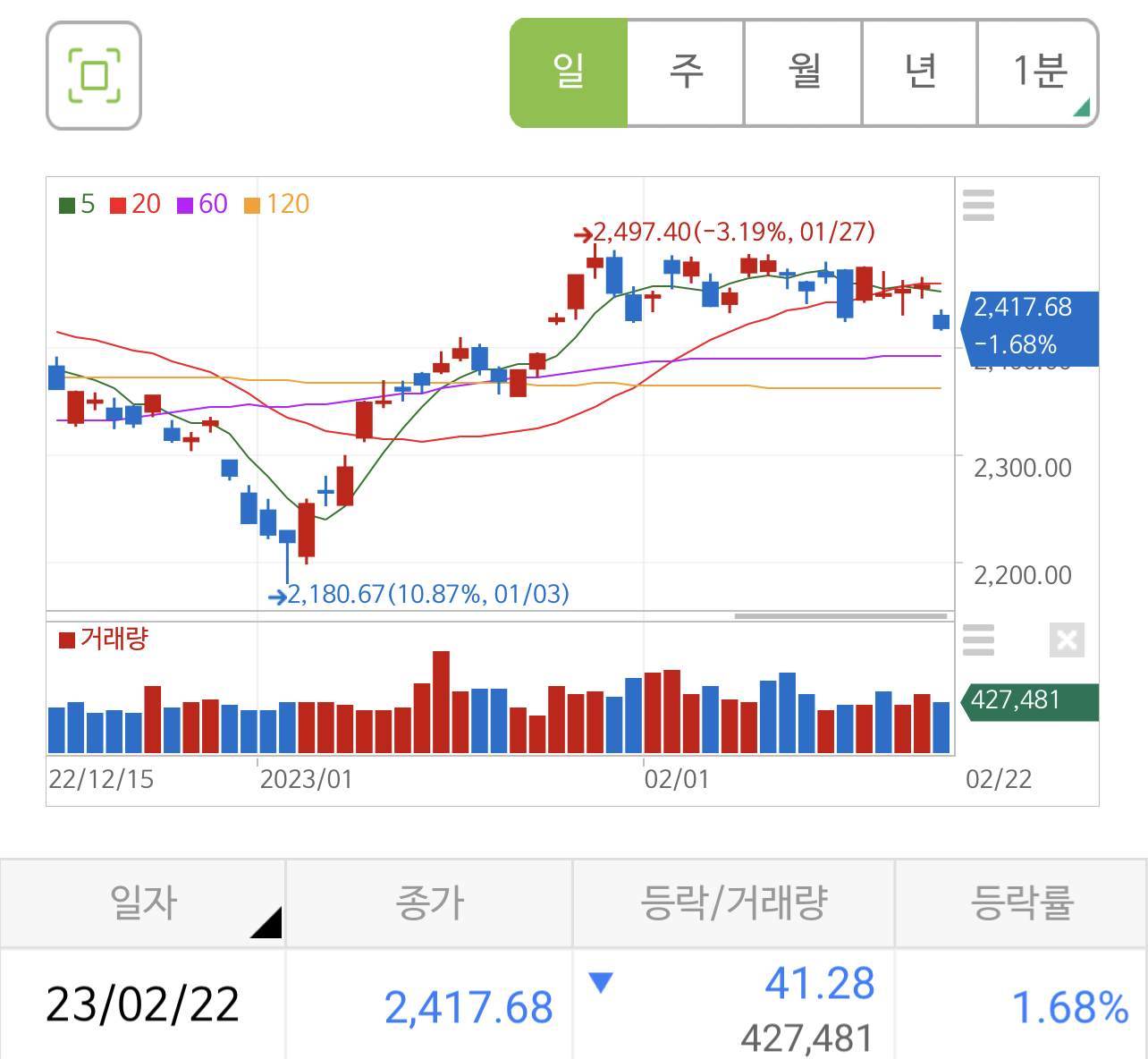
Task: Click the 2,180.67 low price annotation
Action: click(x=419, y=594)
